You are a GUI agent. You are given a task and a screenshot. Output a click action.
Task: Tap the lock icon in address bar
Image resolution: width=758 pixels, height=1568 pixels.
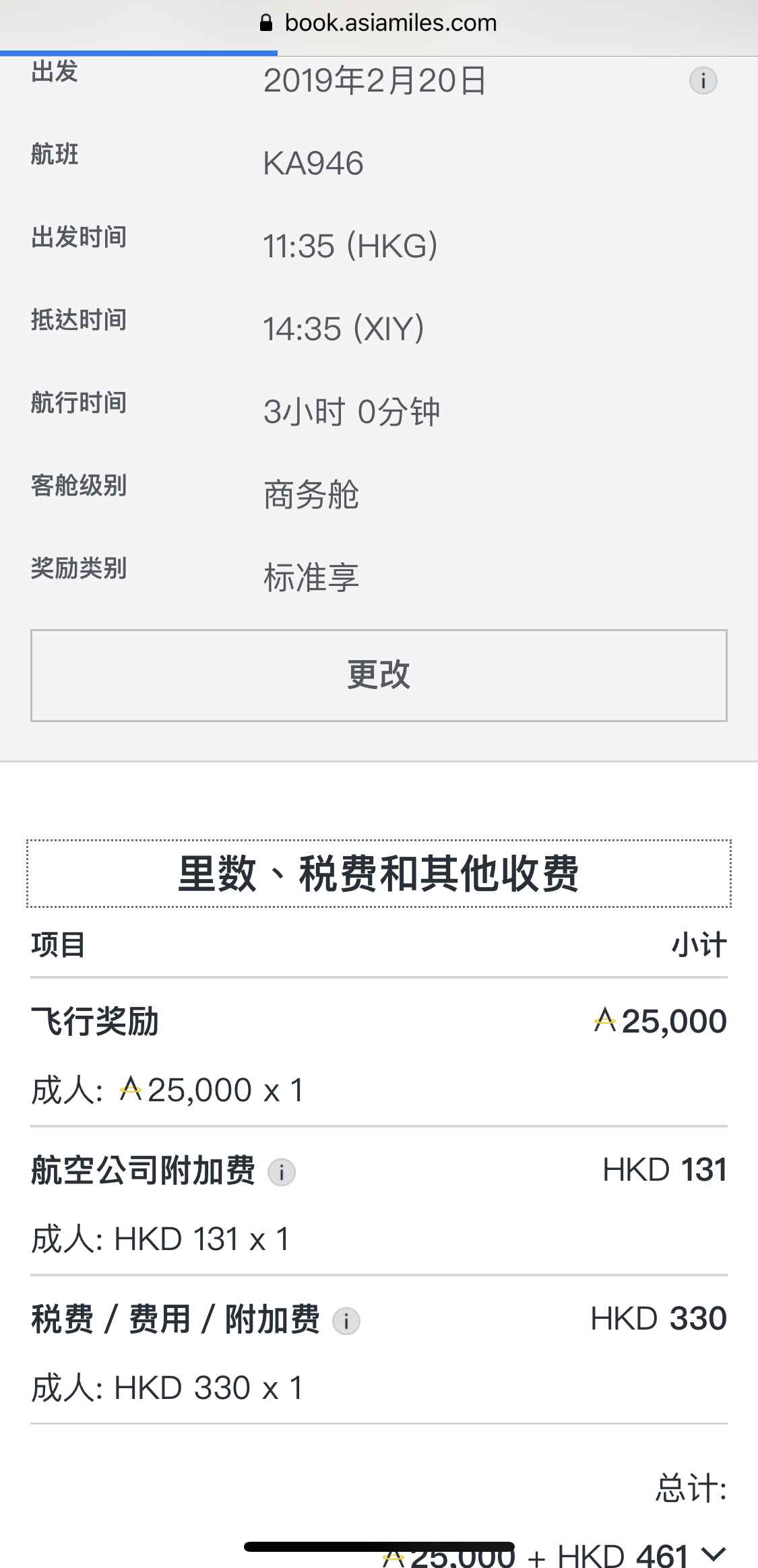[266, 24]
